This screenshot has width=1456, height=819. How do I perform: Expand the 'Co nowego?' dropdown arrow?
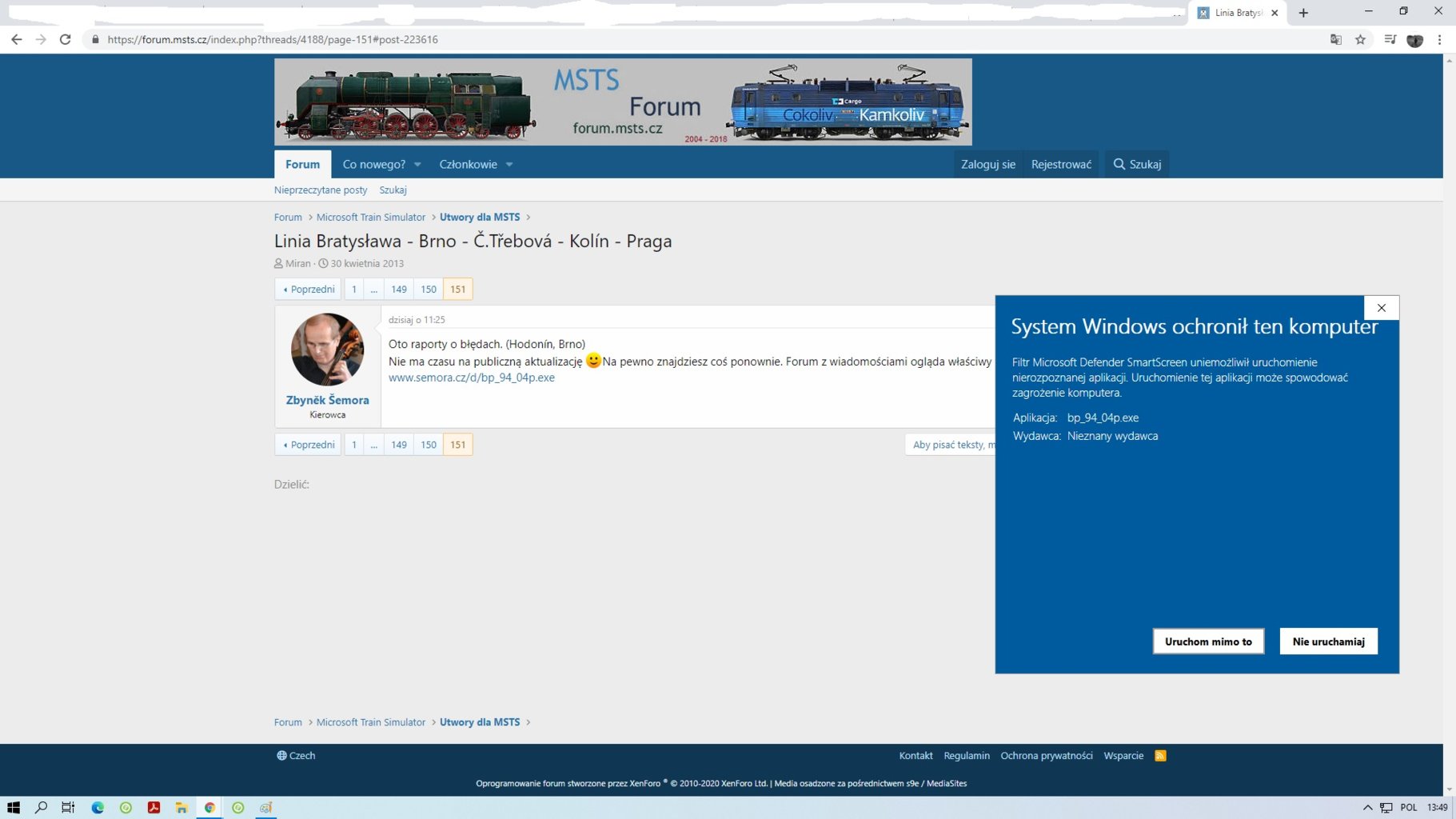[x=417, y=165]
